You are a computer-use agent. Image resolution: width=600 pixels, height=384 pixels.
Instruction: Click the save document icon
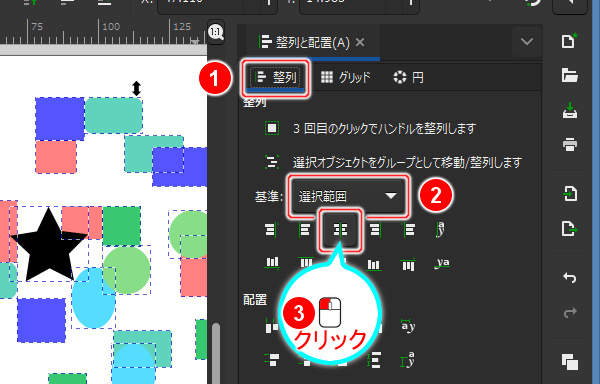(570, 110)
